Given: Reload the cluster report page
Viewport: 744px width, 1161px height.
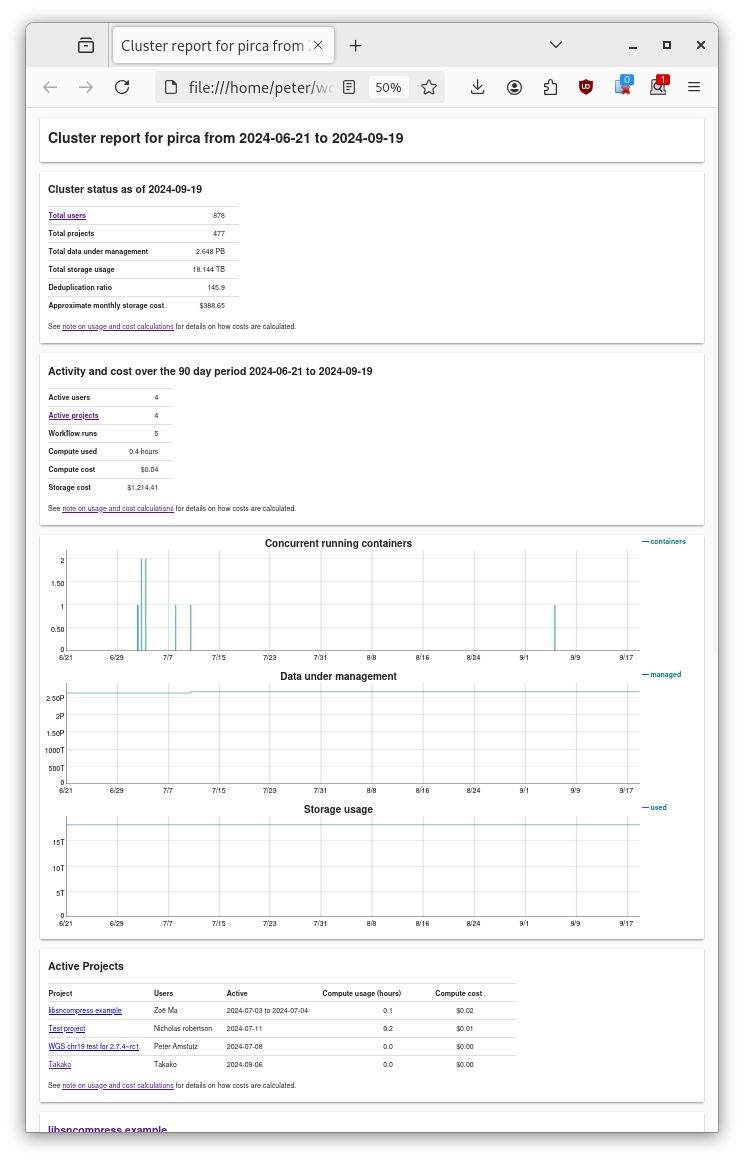Looking at the screenshot, I should click(x=122, y=87).
